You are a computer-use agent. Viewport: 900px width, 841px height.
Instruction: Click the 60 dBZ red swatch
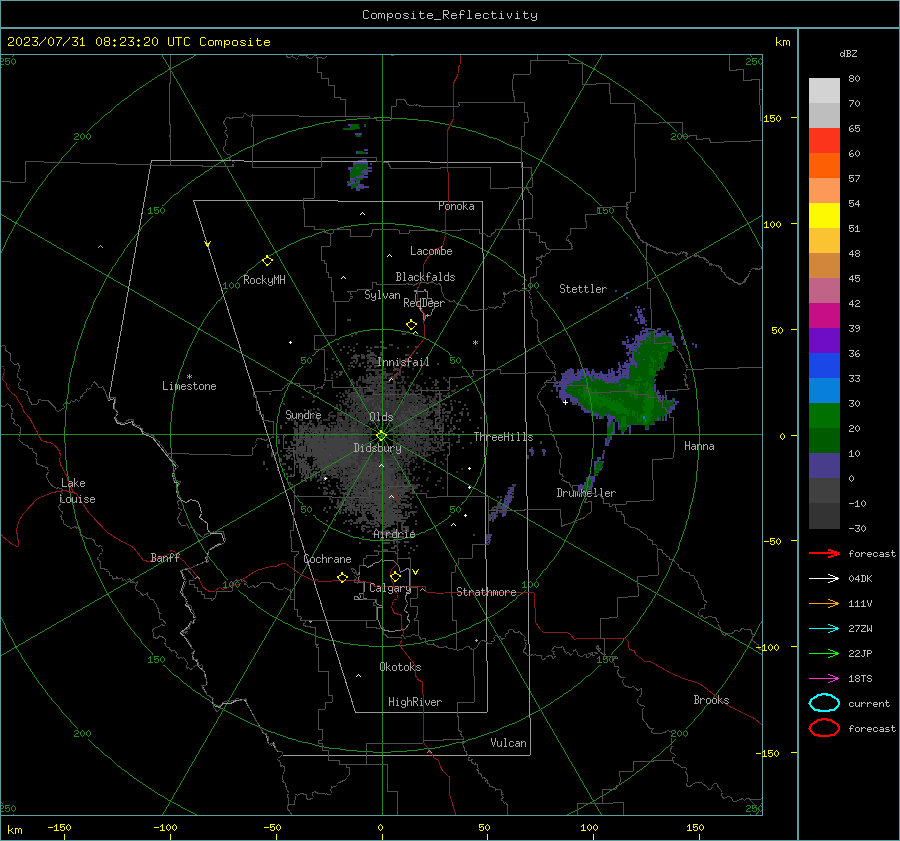click(824, 140)
